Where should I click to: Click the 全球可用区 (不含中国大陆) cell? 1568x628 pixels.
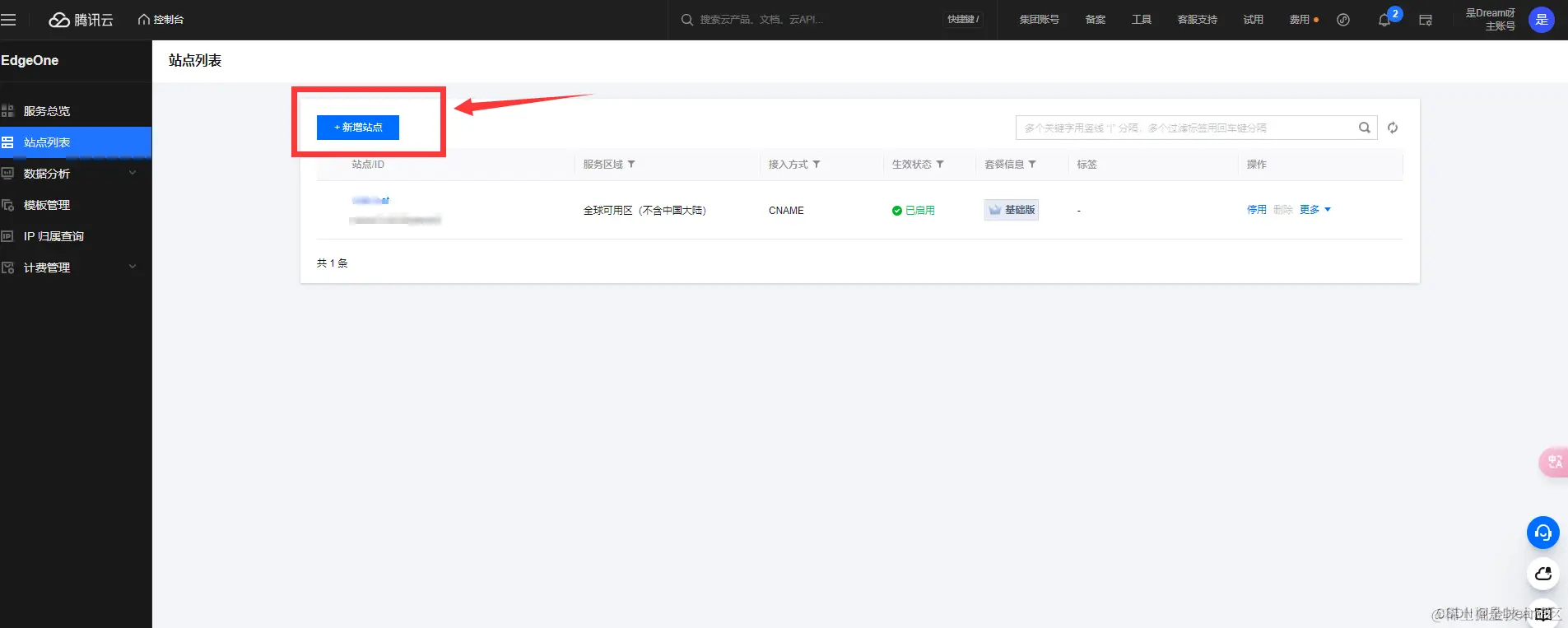pyautogui.click(x=644, y=211)
